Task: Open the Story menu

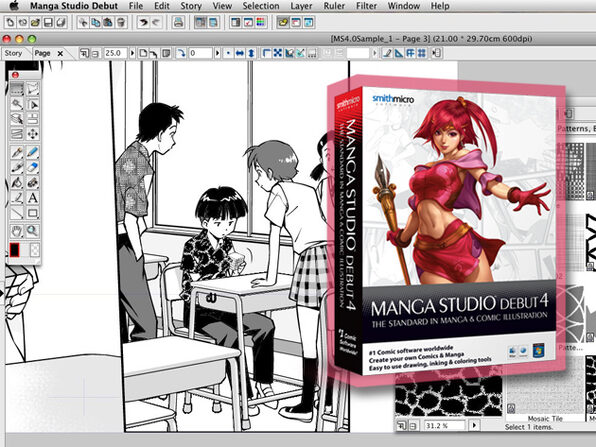Action: 191,6
